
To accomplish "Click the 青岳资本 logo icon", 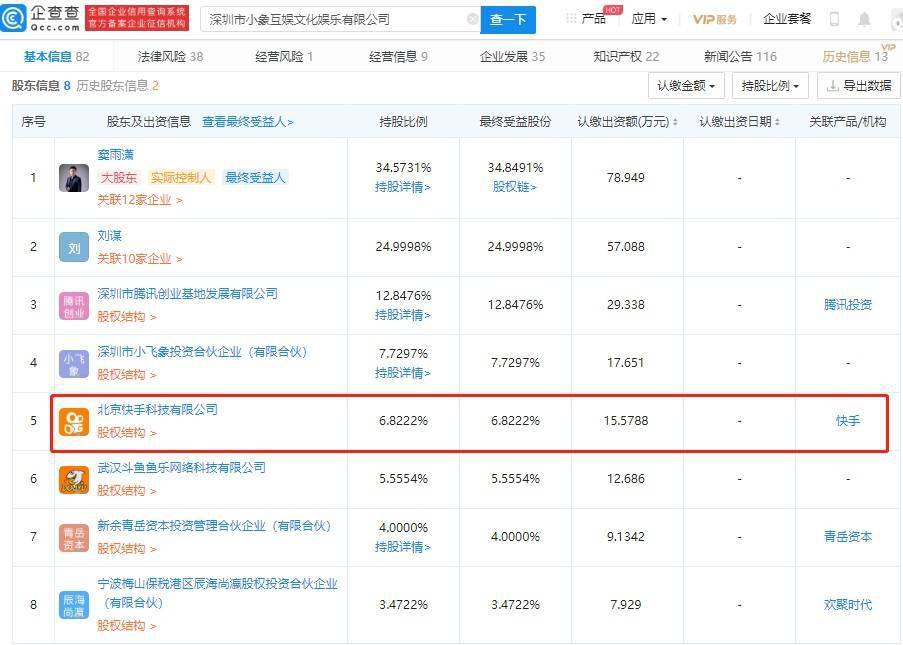I will 74,538.
